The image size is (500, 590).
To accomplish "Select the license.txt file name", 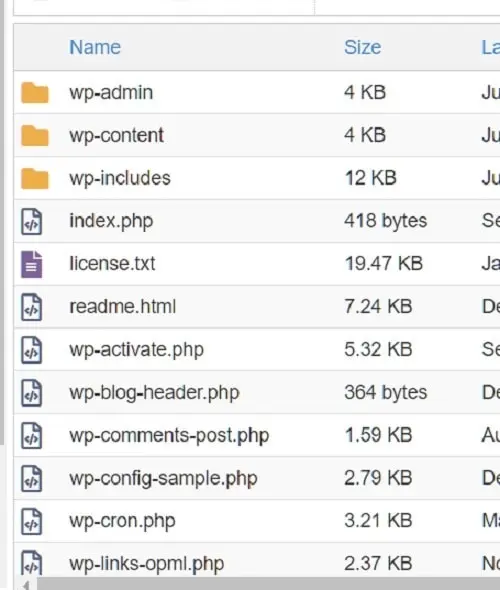I will 112,263.
